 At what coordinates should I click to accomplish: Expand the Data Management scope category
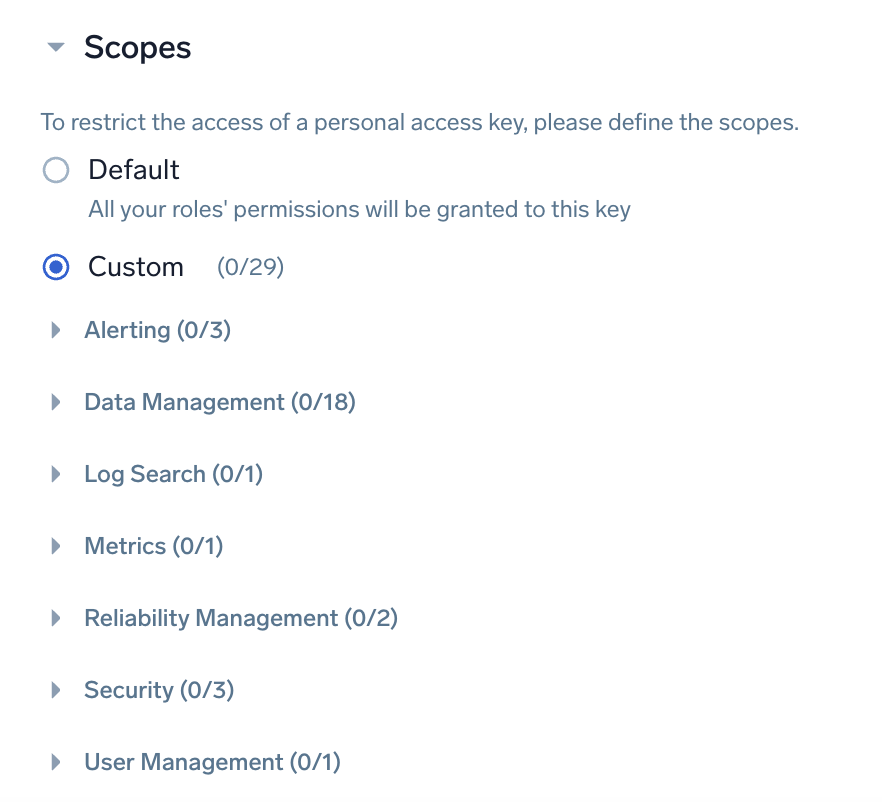[x=56, y=401]
